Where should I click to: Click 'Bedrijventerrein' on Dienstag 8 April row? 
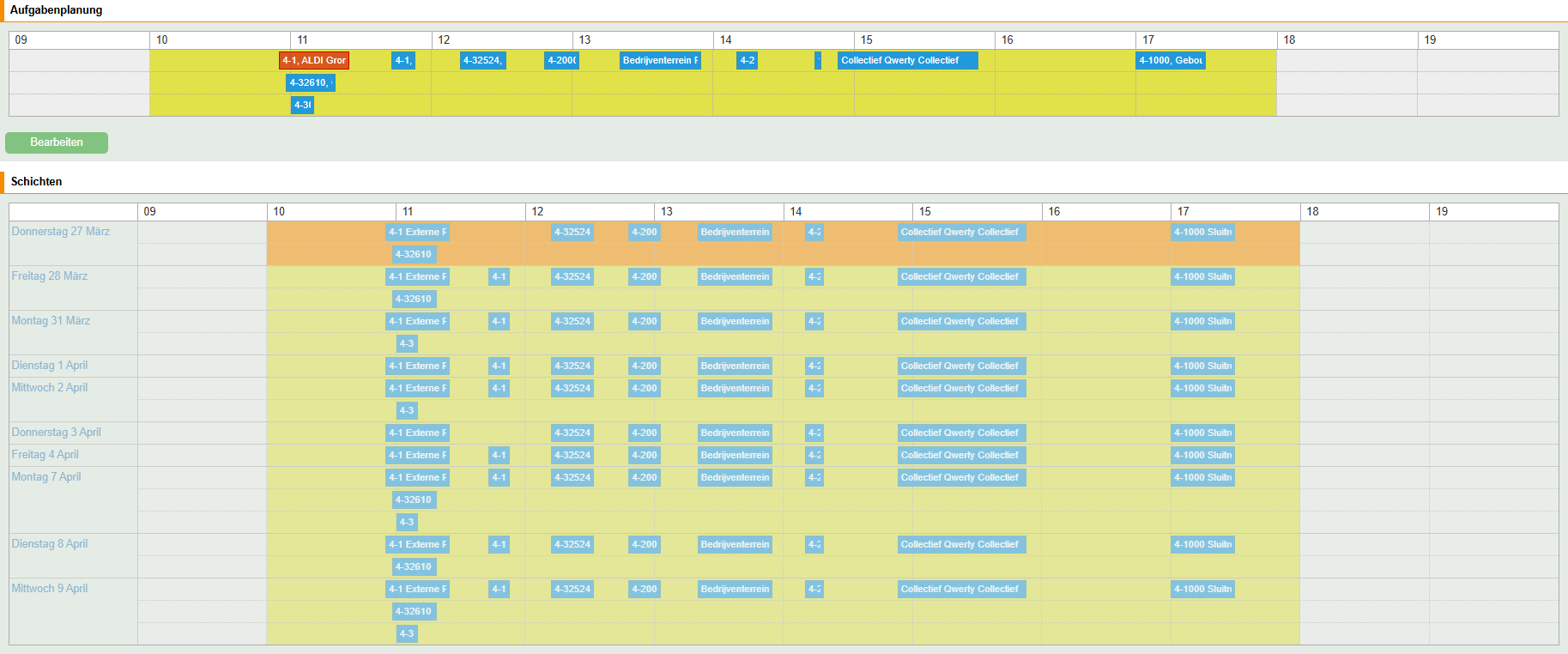pyautogui.click(x=735, y=545)
